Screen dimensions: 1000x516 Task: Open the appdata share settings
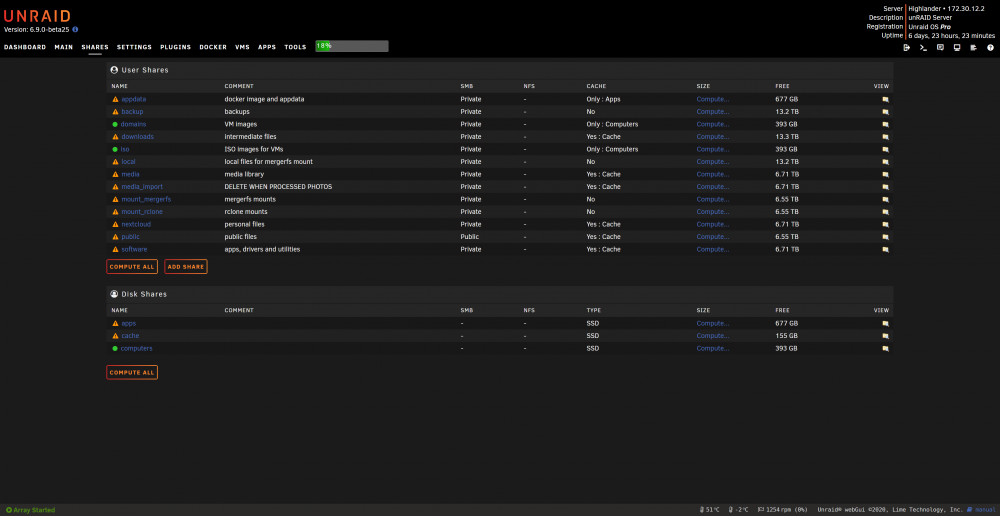tap(134, 100)
